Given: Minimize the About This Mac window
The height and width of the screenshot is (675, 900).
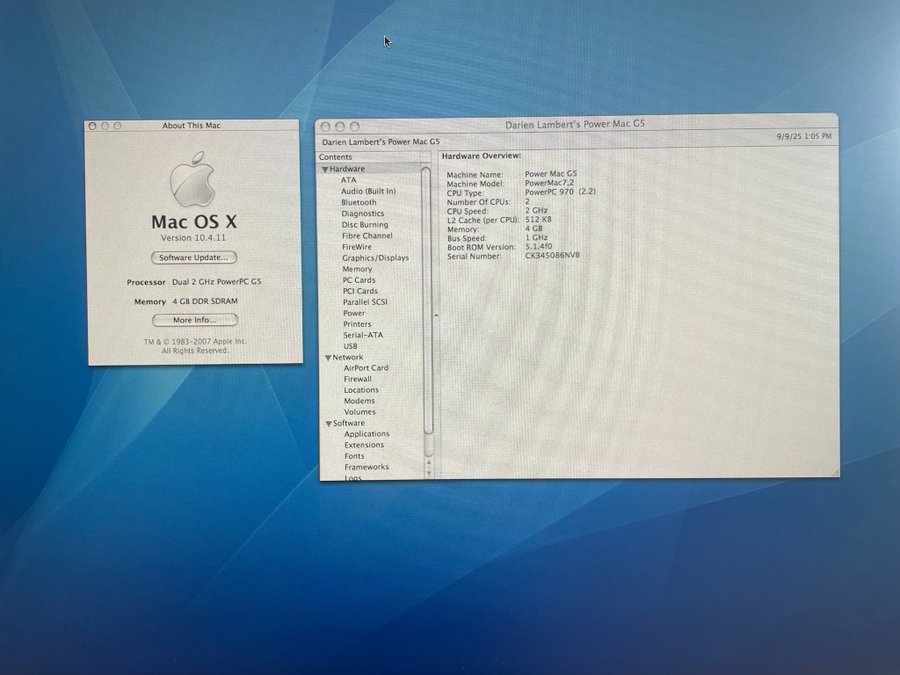Looking at the screenshot, I should click(x=105, y=126).
